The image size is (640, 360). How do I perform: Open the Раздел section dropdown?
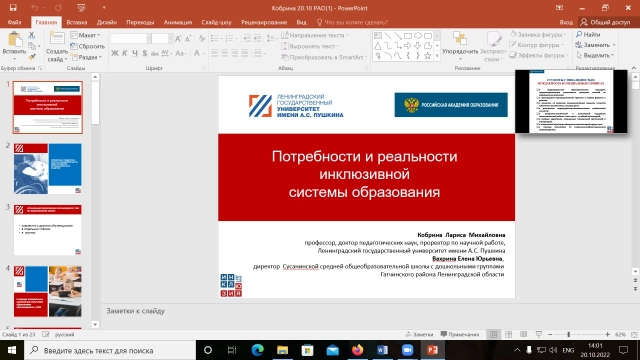click(86, 57)
